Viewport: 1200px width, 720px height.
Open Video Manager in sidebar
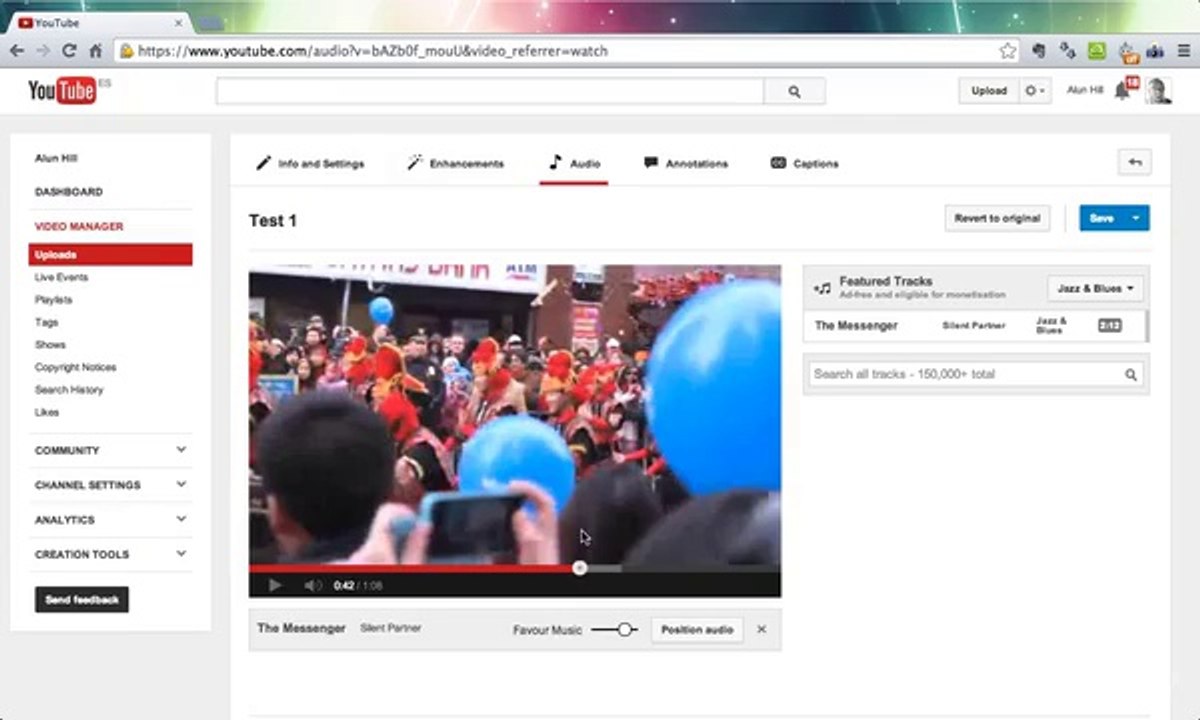(x=79, y=227)
